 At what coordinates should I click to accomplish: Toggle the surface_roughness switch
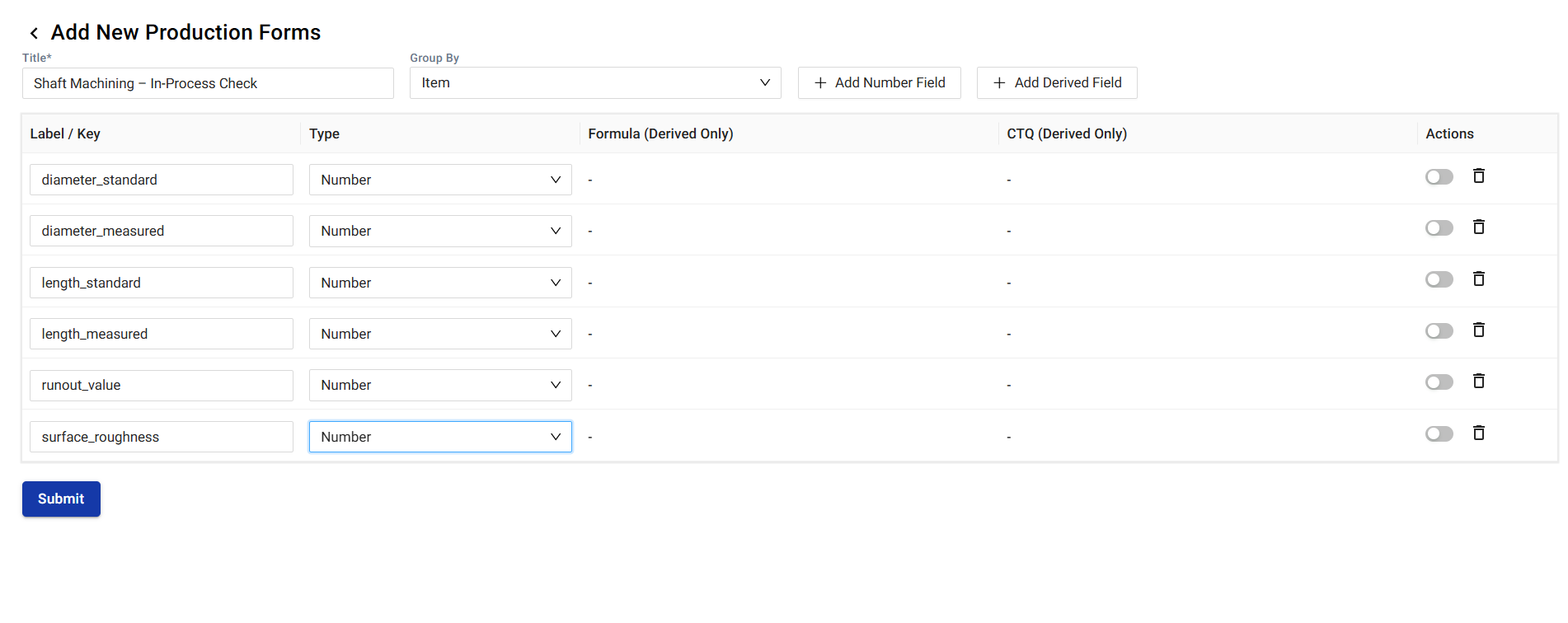click(x=1439, y=434)
